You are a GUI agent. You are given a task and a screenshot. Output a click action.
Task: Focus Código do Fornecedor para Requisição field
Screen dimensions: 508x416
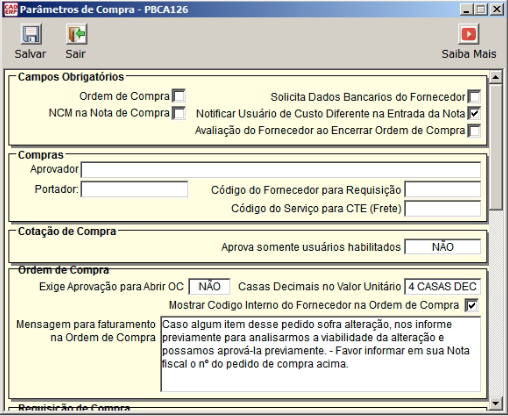point(443,190)
